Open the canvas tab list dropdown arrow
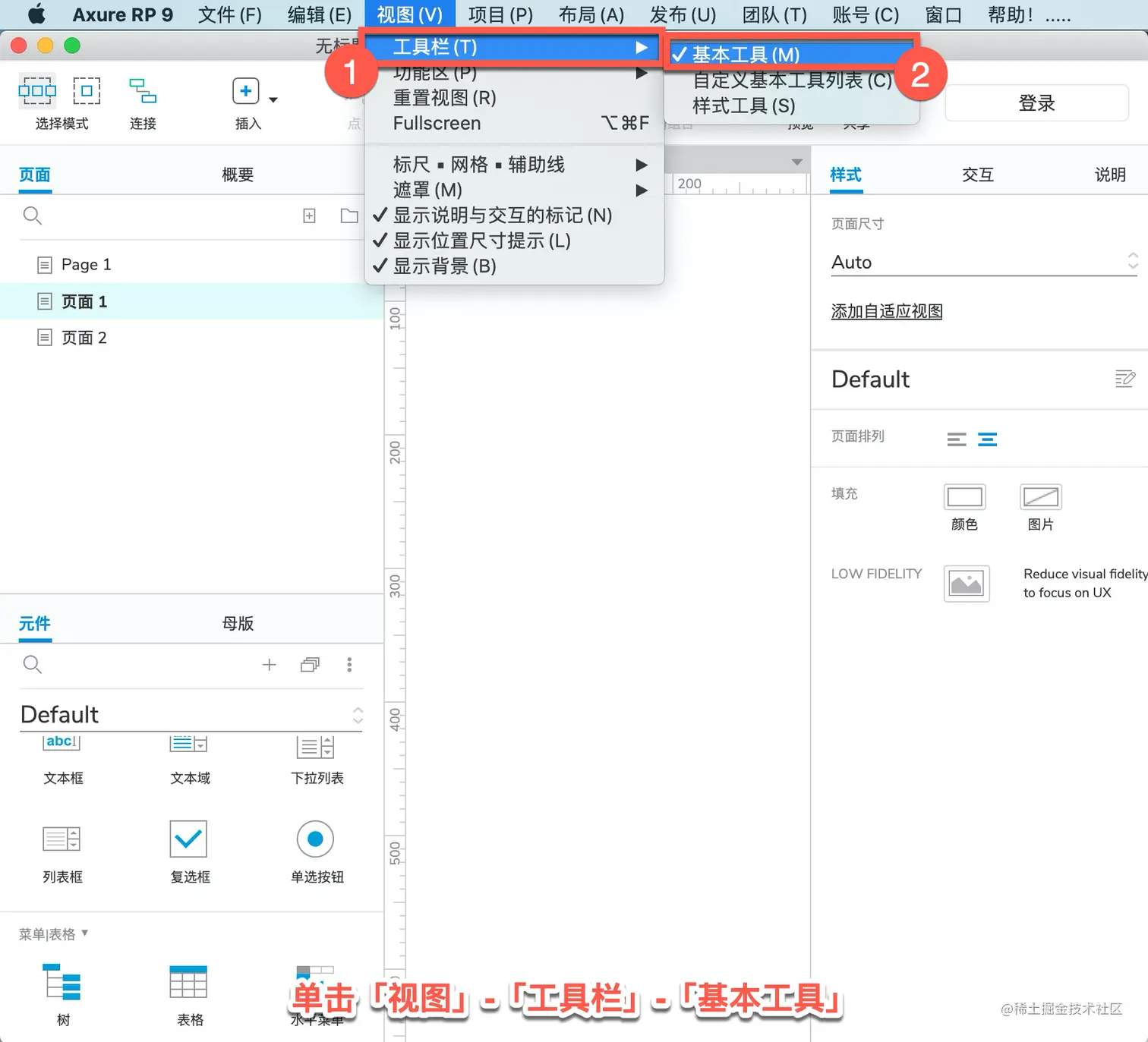The height and width of the screenshot is (1042, 1148). coord(796,162)
